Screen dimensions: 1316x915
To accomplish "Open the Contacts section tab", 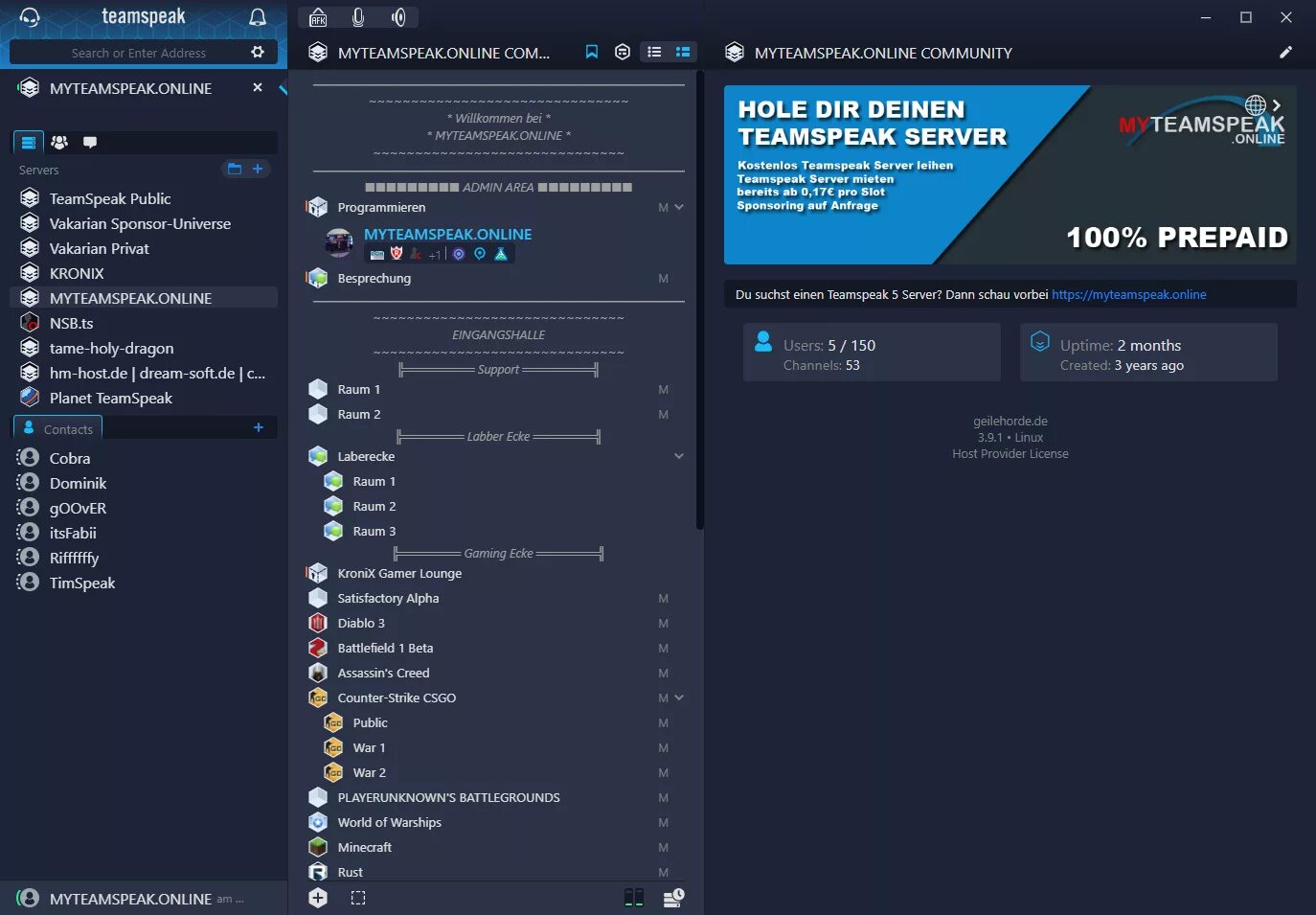I will click(x=58, y=428).
